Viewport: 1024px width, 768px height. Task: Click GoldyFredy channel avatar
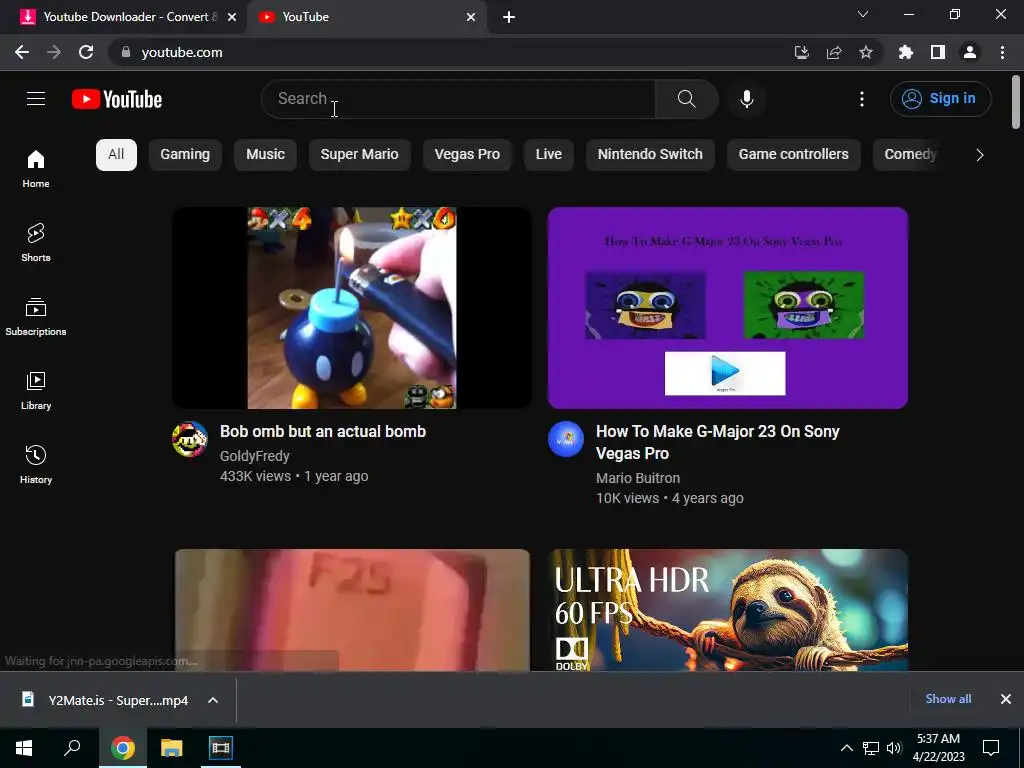point(189,439)
